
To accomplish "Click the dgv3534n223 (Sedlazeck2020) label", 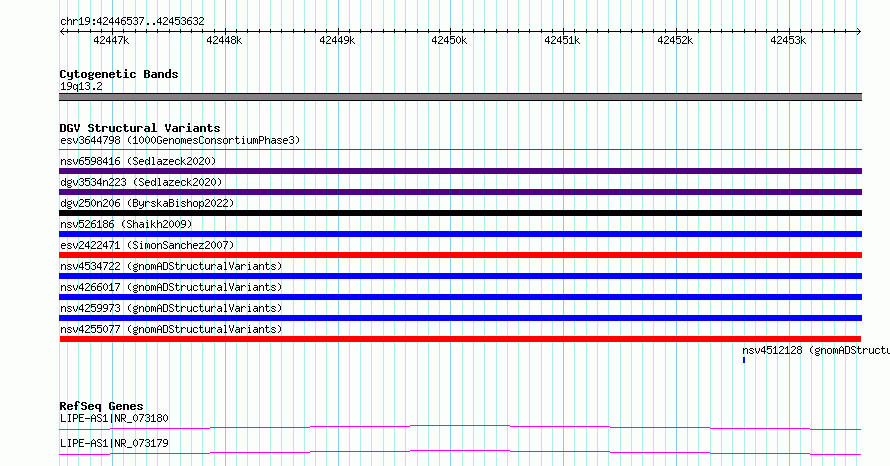I will pos(141,182).
